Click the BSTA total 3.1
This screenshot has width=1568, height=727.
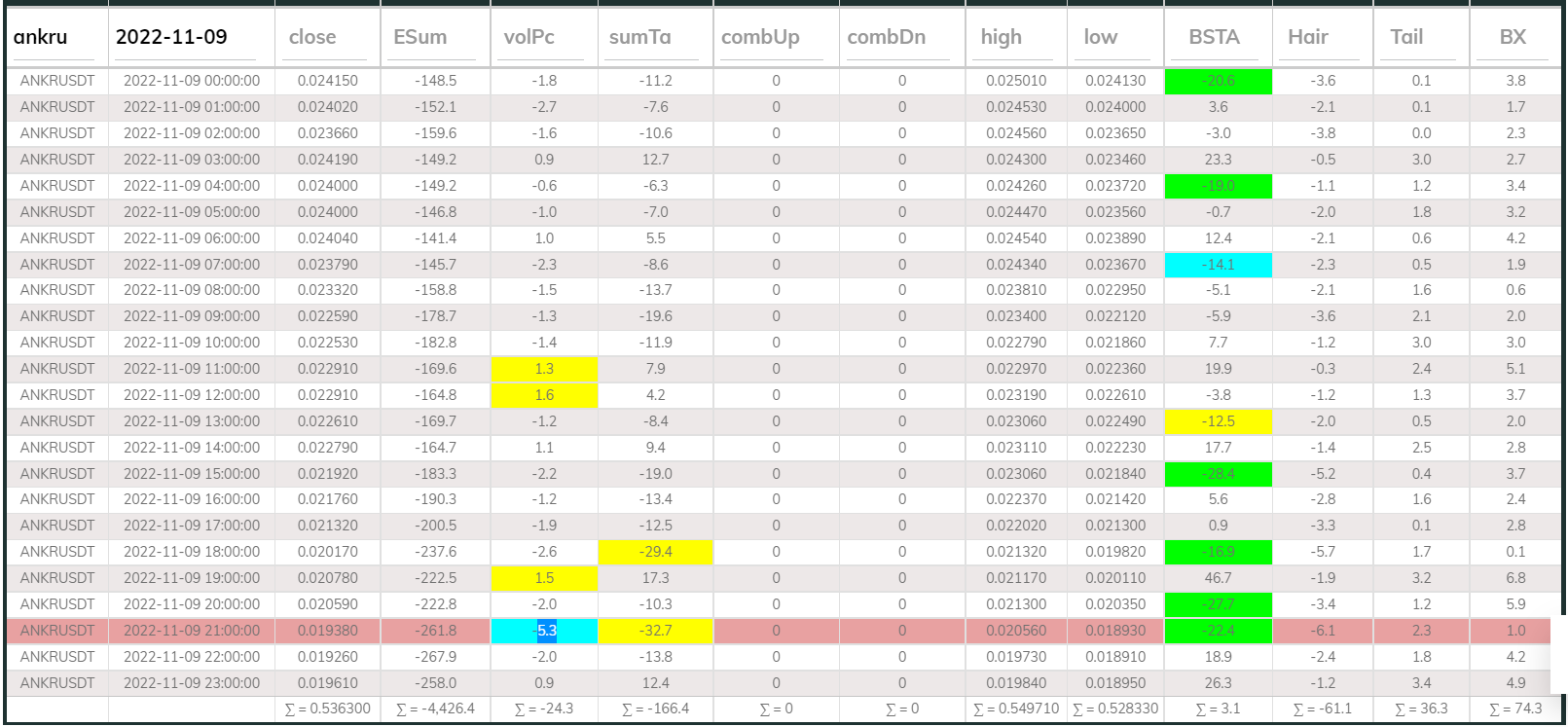(1218, 709)
